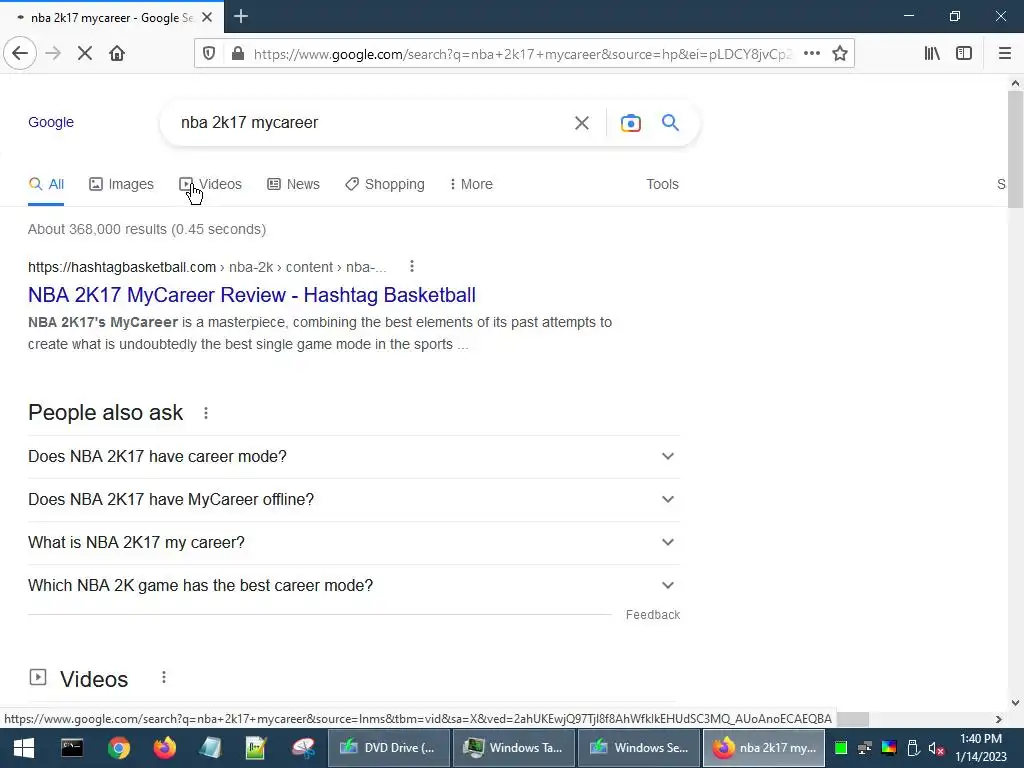Stop loading the page
This screenshot has height=768, width=1024.
(x=85, y=54)
